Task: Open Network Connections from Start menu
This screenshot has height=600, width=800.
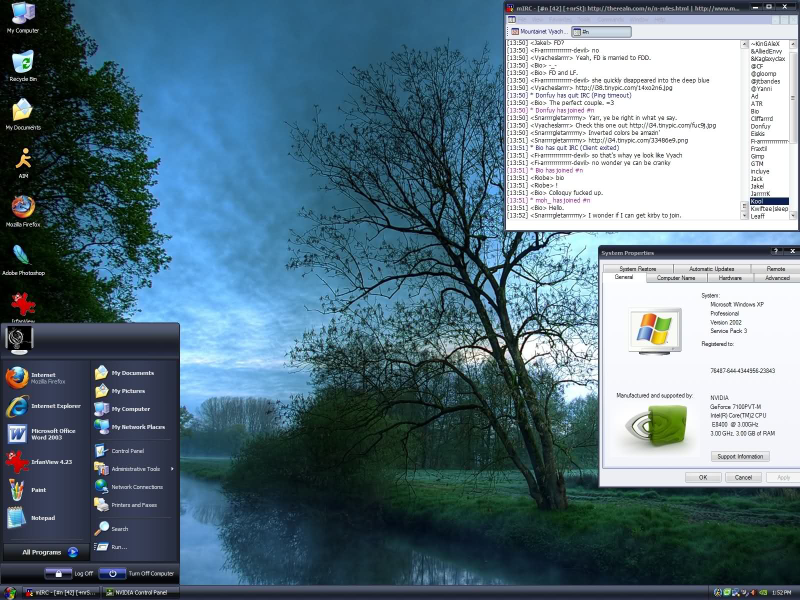Action: [x=134, y=487]
